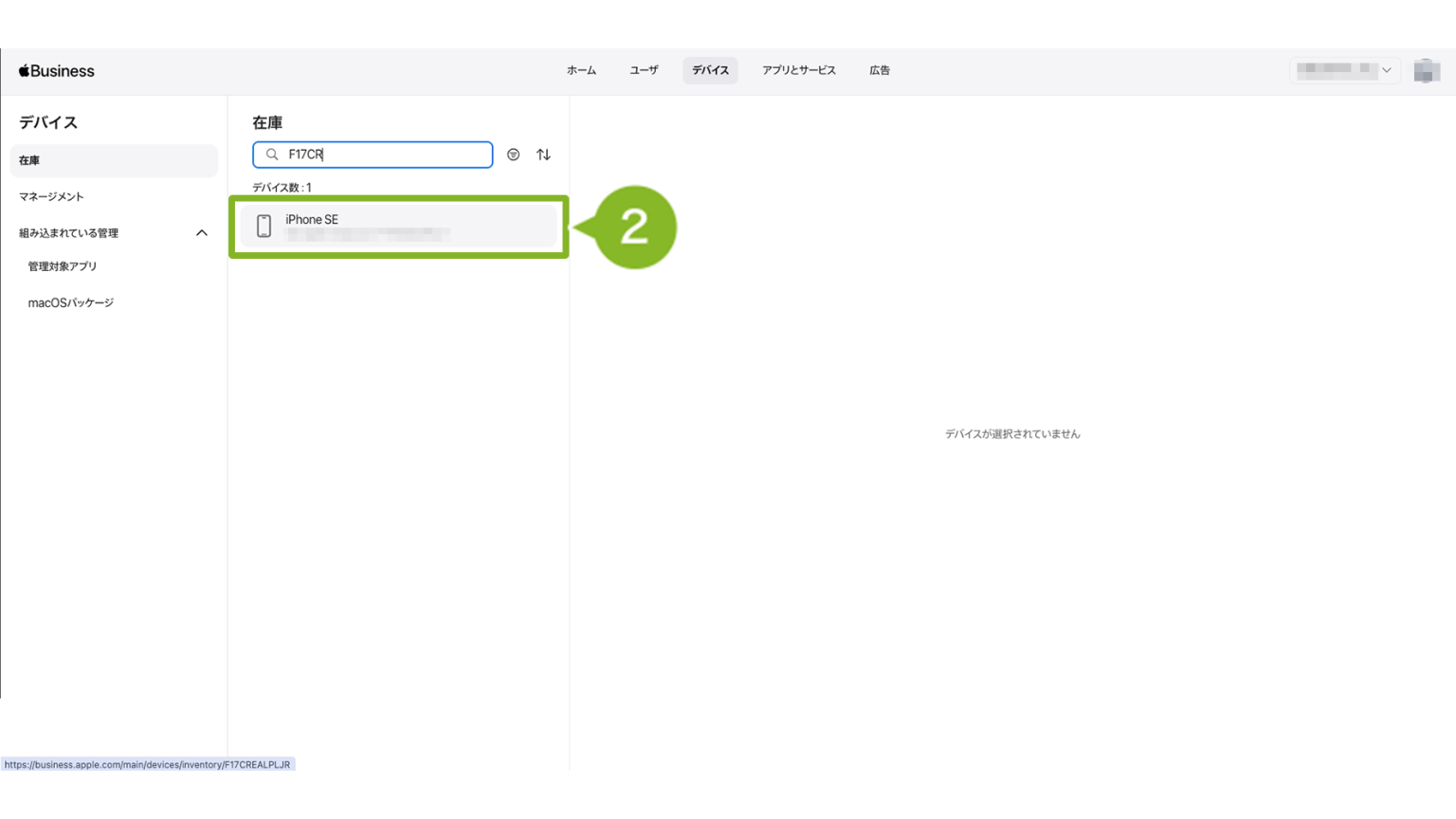Viewport: 1456px width, 819px height.
Task: Switch to the ホーム tab
Action: [581, 70]
